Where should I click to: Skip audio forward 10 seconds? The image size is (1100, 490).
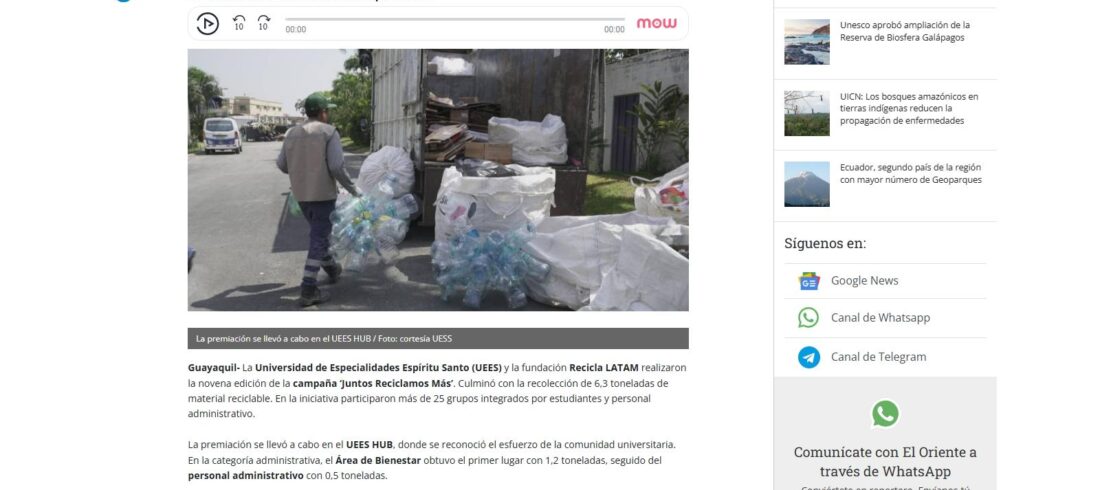click(x=264, y=22)
